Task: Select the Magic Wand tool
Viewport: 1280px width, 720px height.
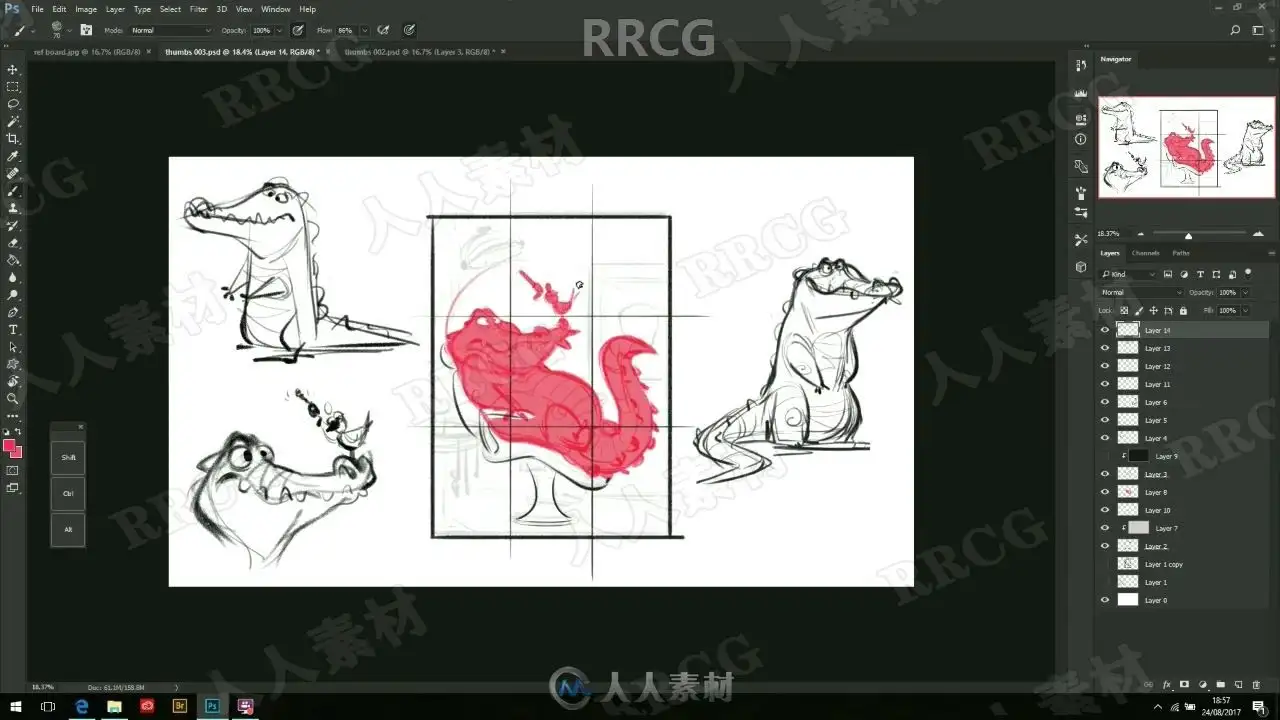Action: pos(13,121)
